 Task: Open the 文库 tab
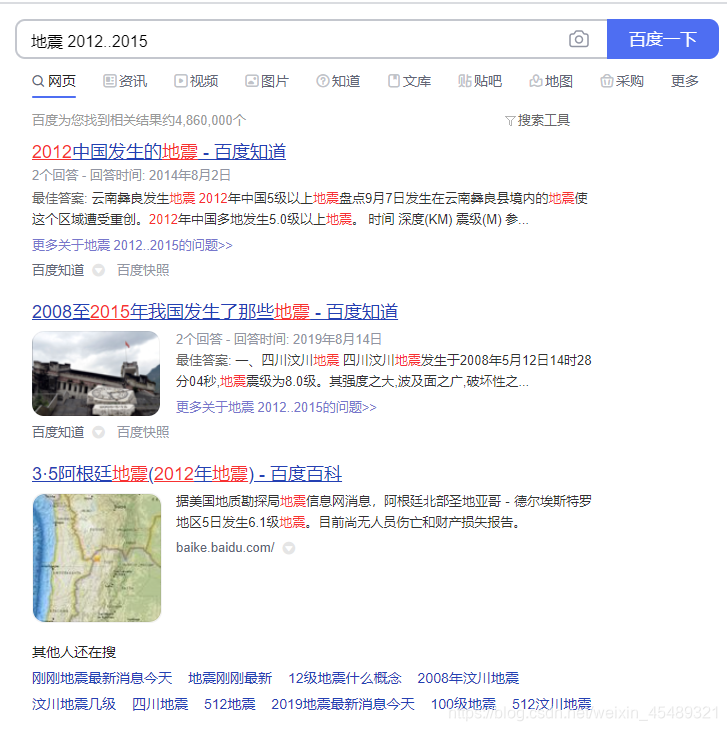(409, 81)
